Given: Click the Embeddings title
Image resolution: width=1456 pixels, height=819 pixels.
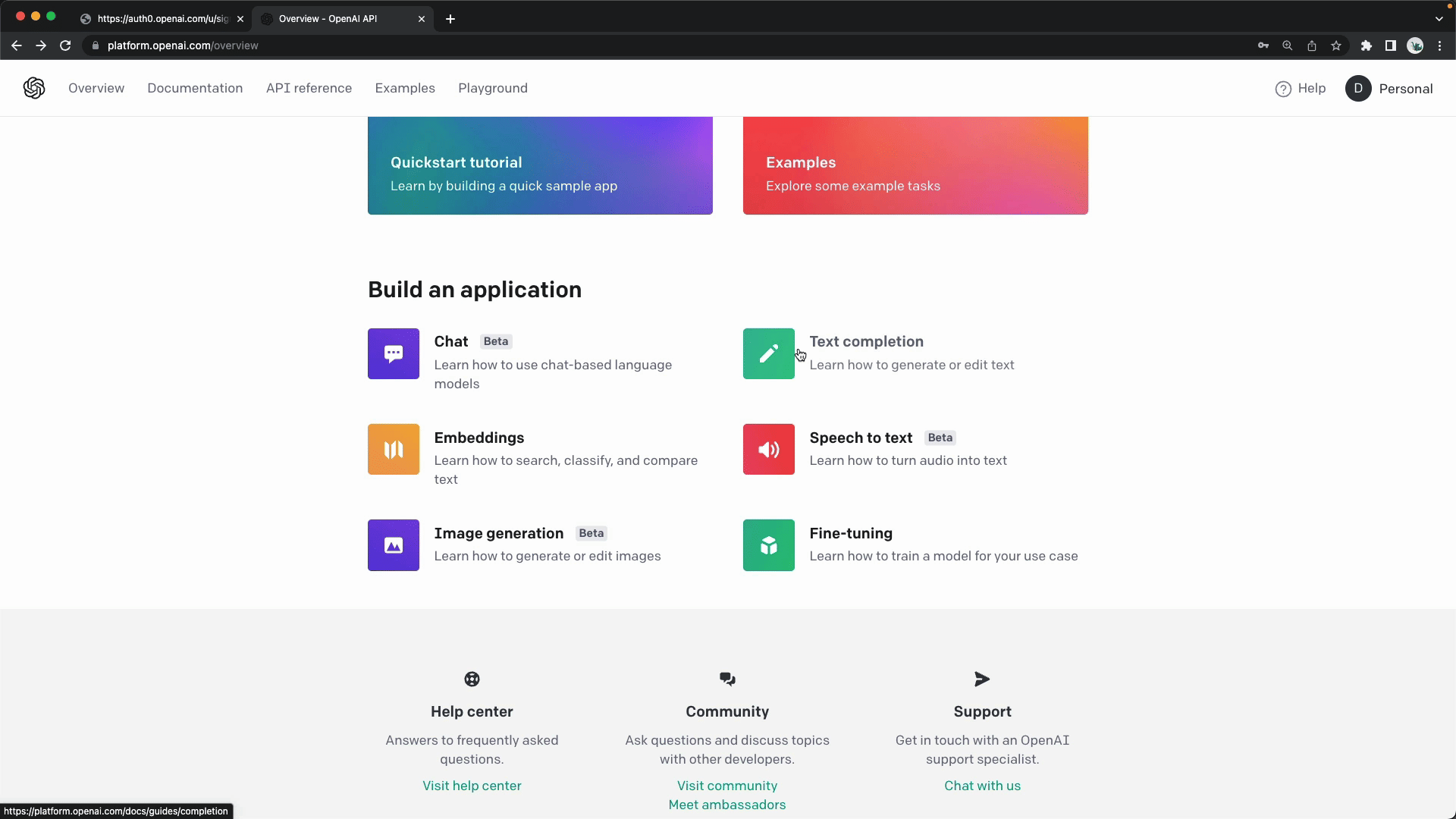Looking at the screenshot, I should (x=479, y=438).
